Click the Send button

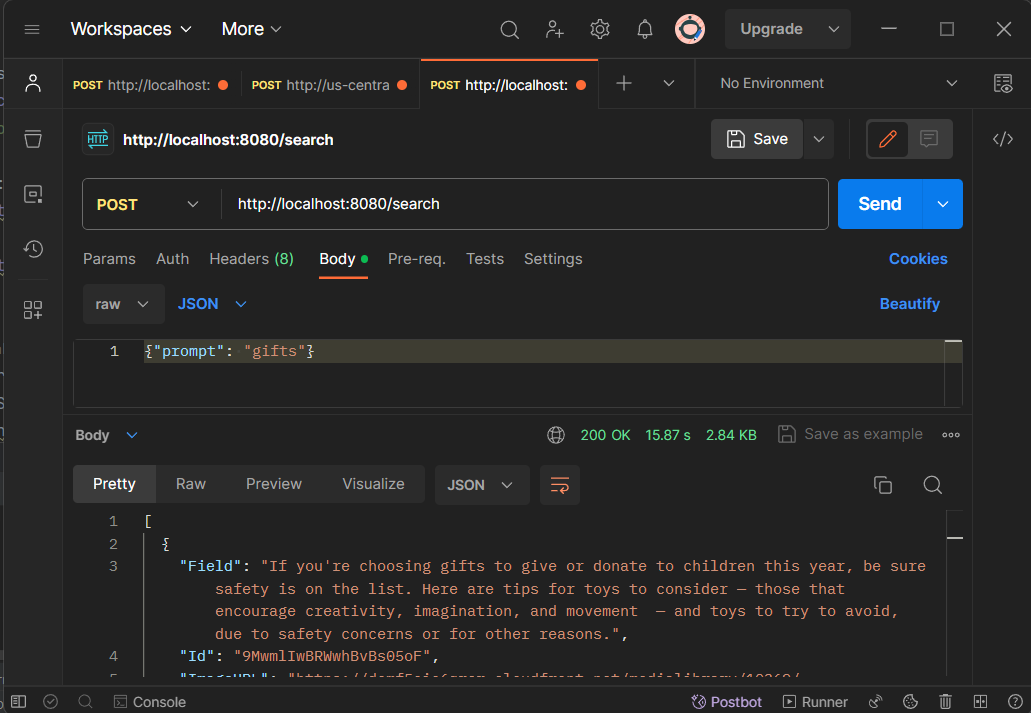click(880, 205)
